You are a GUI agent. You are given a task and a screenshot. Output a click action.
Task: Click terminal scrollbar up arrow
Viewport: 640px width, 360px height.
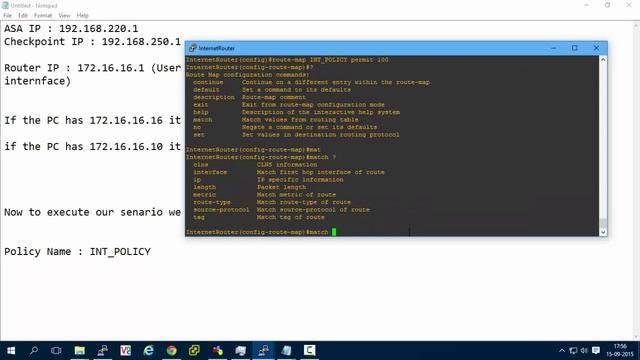coord(603,60)
